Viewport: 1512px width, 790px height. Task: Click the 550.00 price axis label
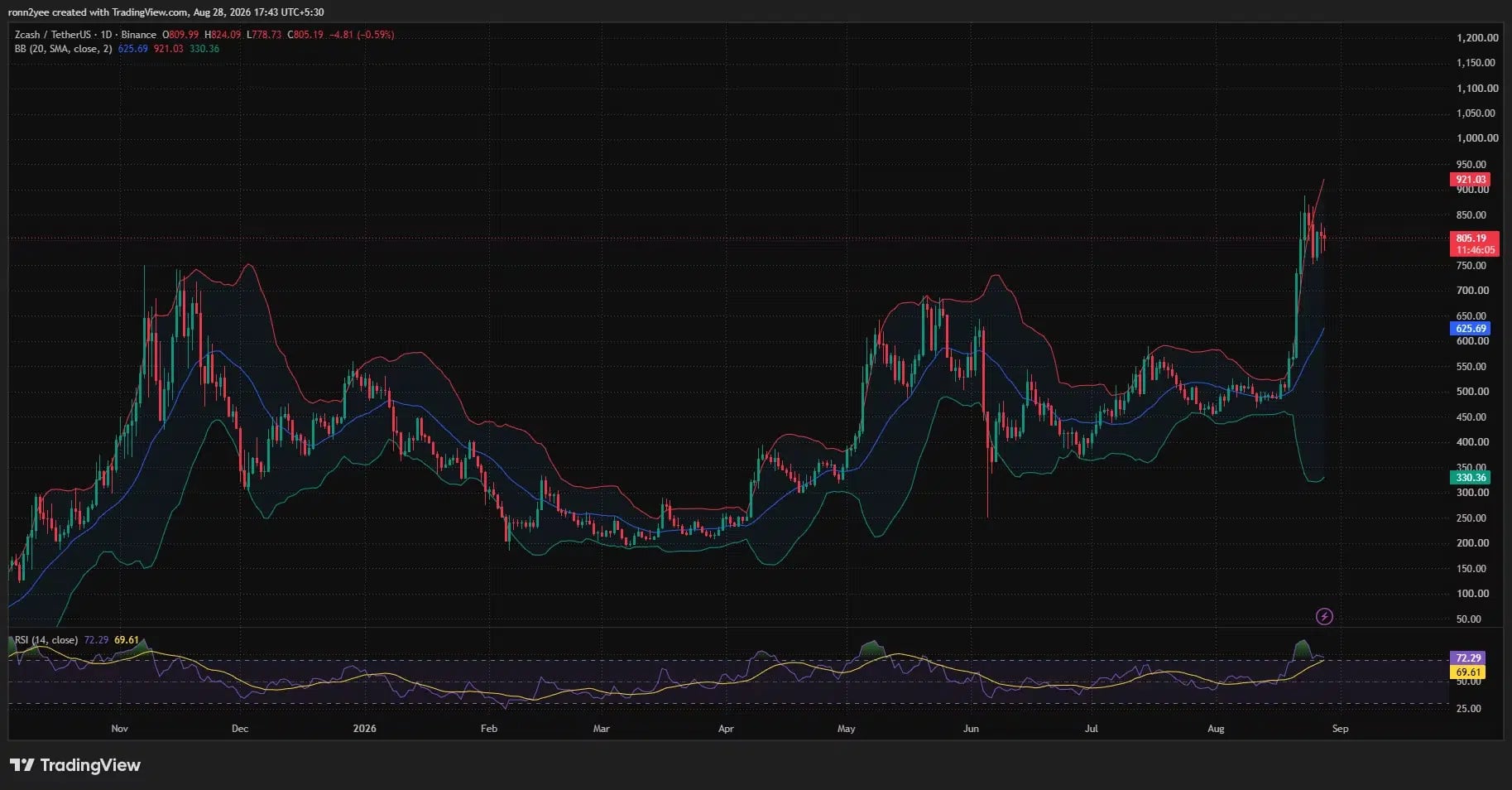point(1472,367)
